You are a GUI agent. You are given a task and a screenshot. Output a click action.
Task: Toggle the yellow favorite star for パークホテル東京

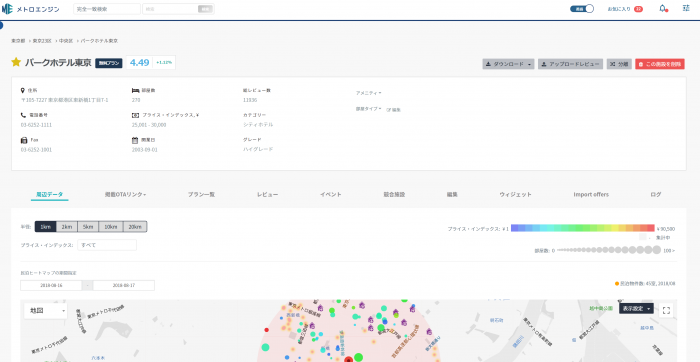coord(16,62)
